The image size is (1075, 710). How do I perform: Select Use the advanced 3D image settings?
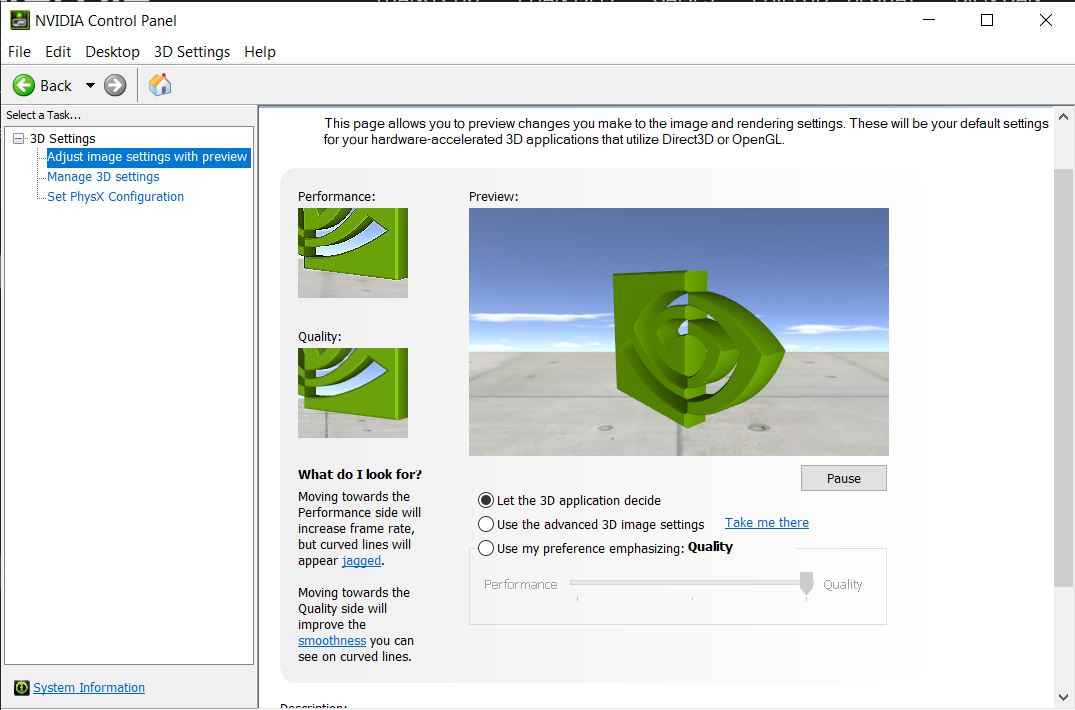tap(486, 524)
